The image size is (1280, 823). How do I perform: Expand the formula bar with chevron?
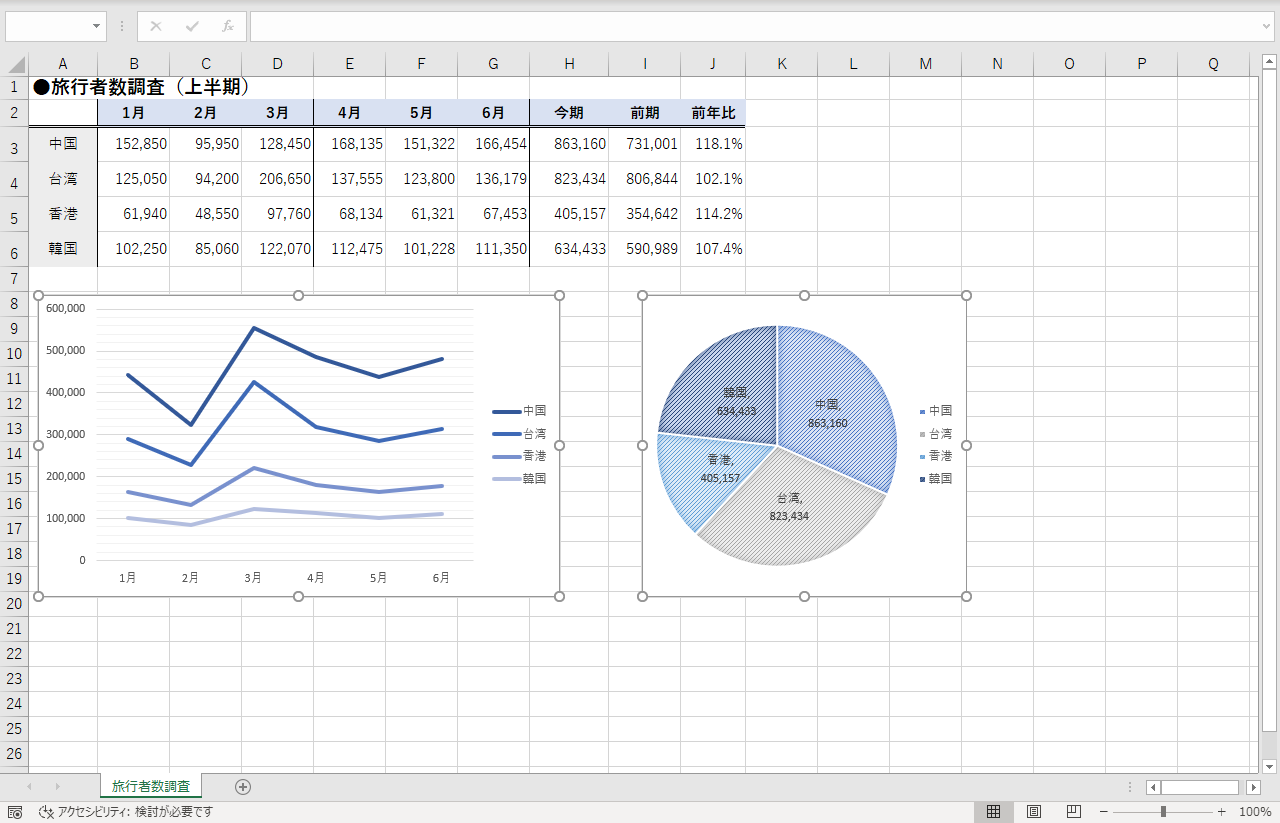click(1267, 26)
